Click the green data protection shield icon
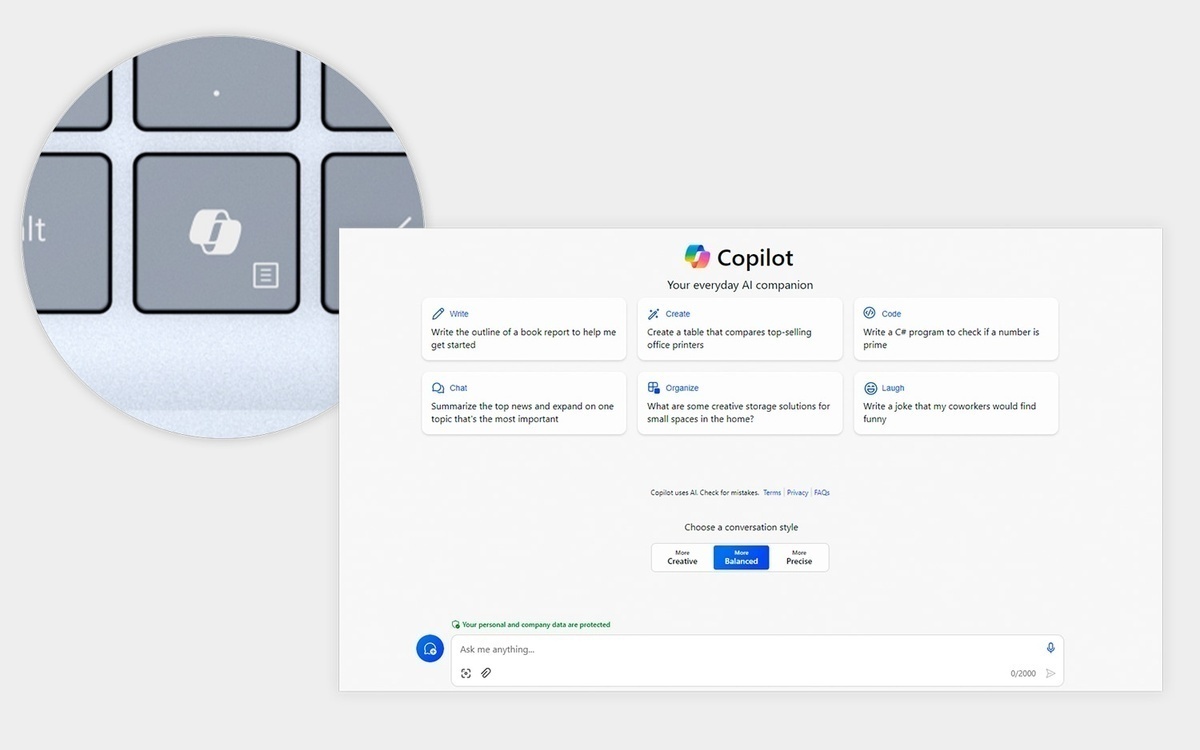Screen dimensions: 1200x750 [456, 624]
